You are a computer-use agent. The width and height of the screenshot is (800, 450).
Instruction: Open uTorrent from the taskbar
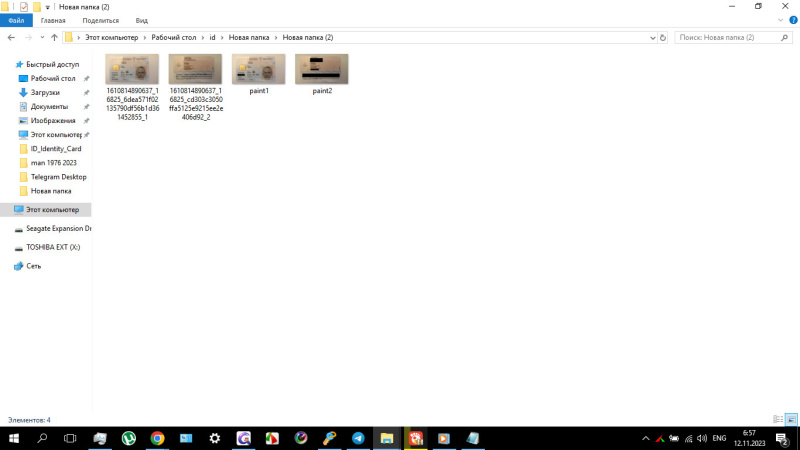129,438
